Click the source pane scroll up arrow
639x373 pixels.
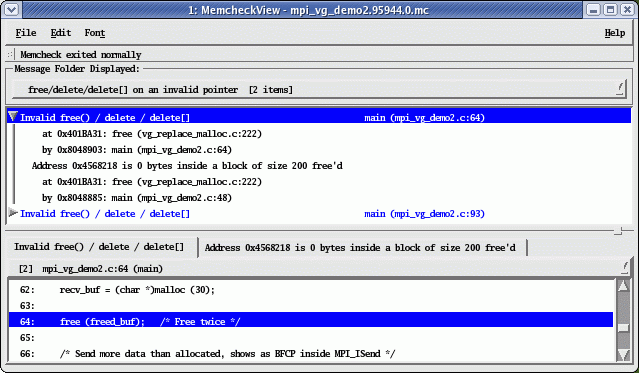pos(623,286)
